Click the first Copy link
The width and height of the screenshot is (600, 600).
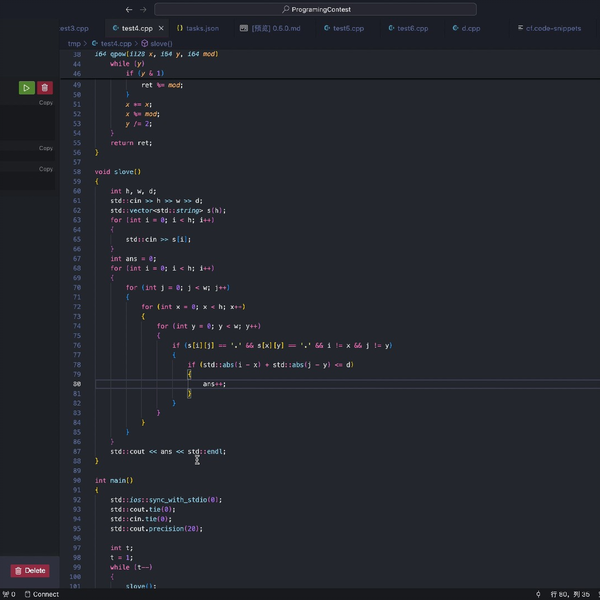click(46, 103)
